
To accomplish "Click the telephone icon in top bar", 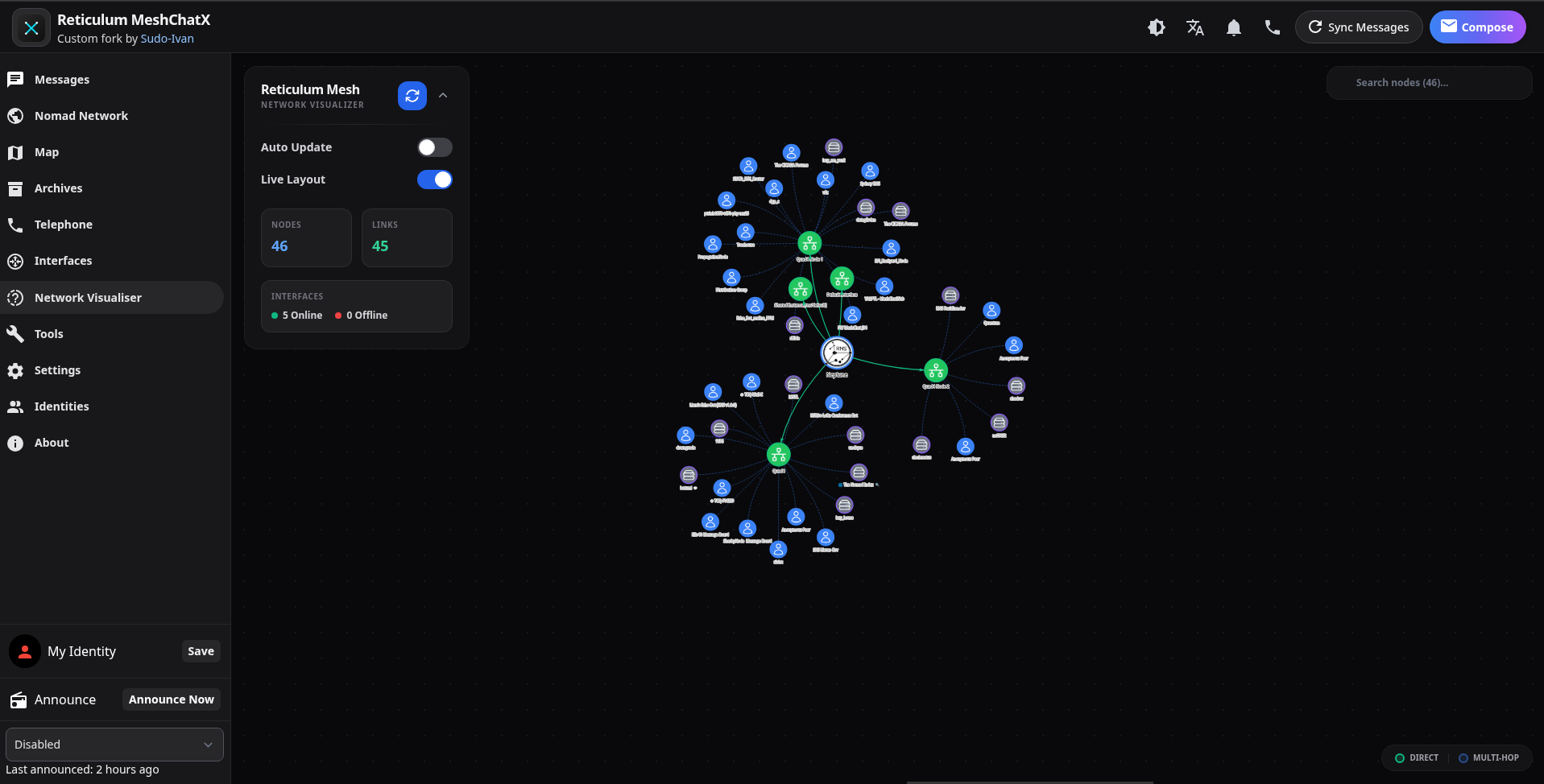I will (1271, 27).
